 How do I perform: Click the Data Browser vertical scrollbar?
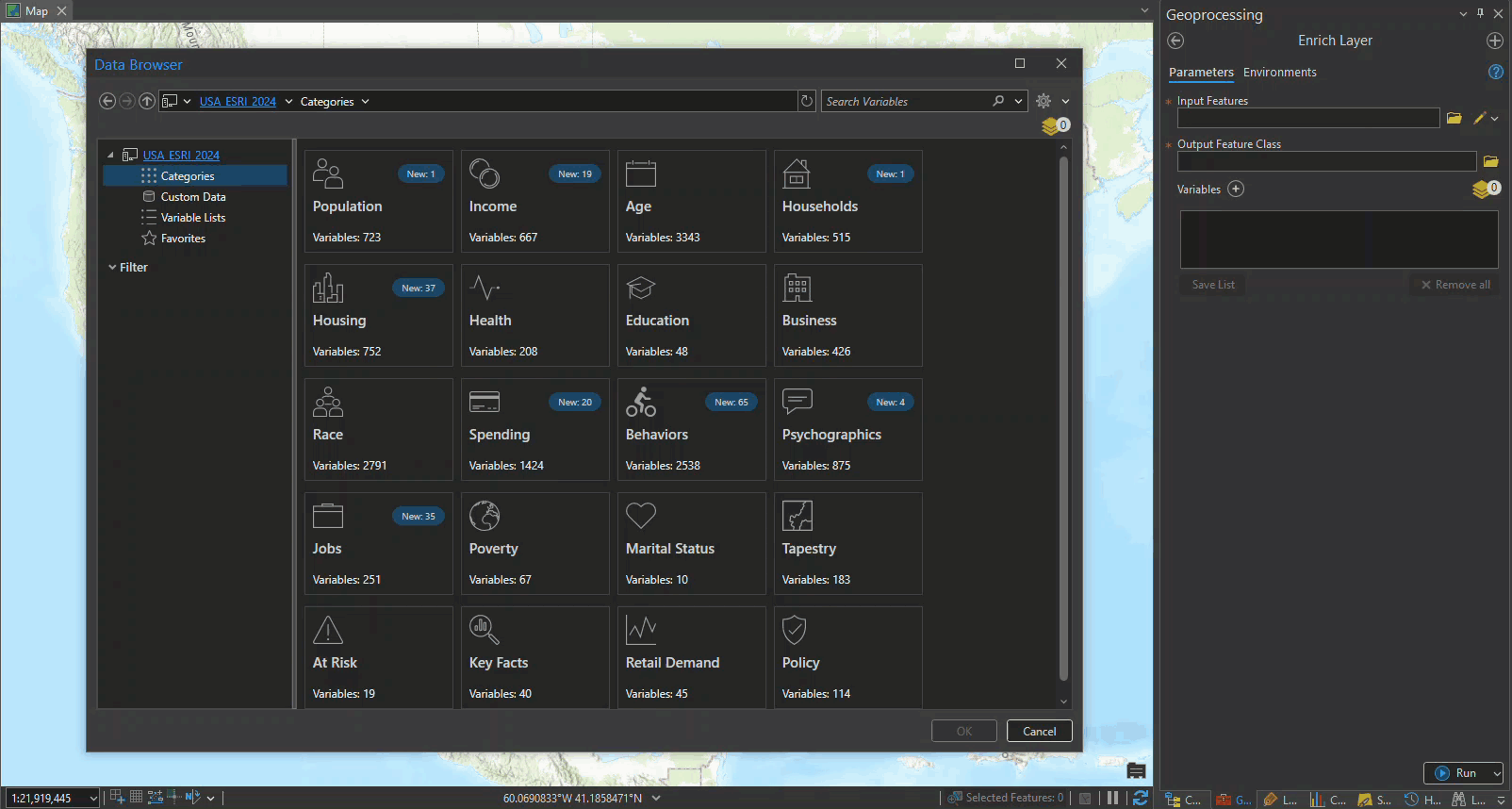coord(1063,419)
